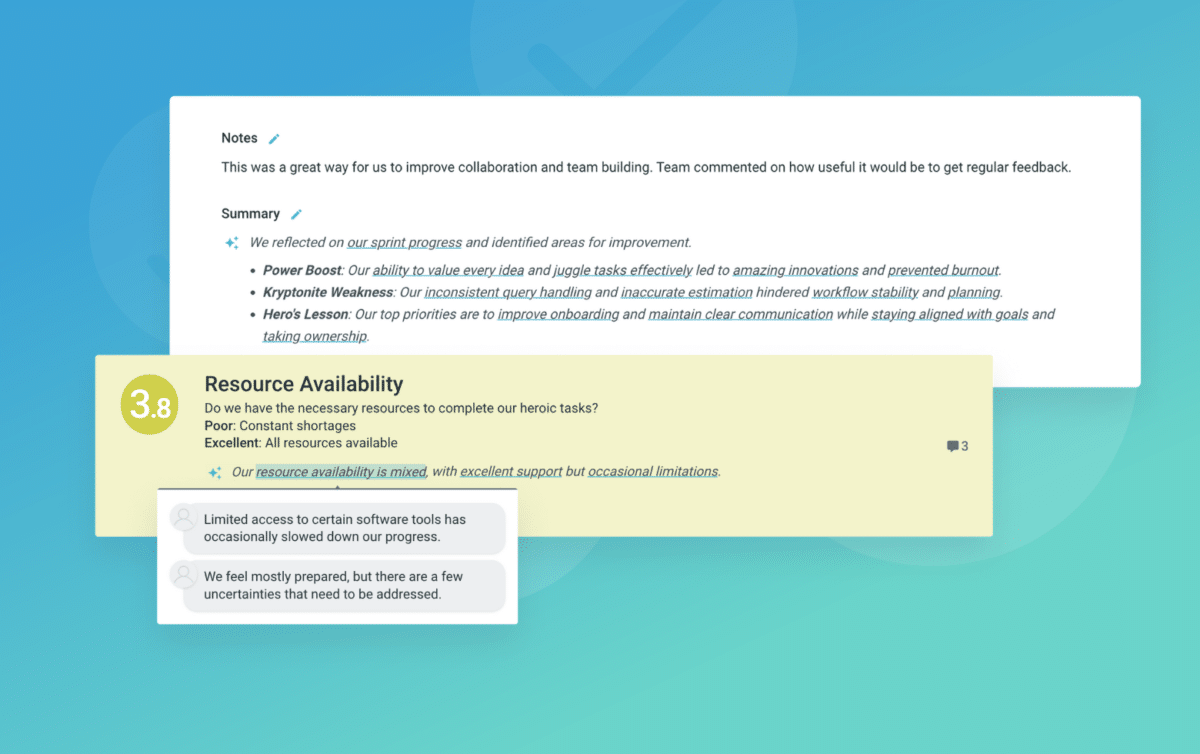Click the 'prevented burnout' link

click(943, 270)
